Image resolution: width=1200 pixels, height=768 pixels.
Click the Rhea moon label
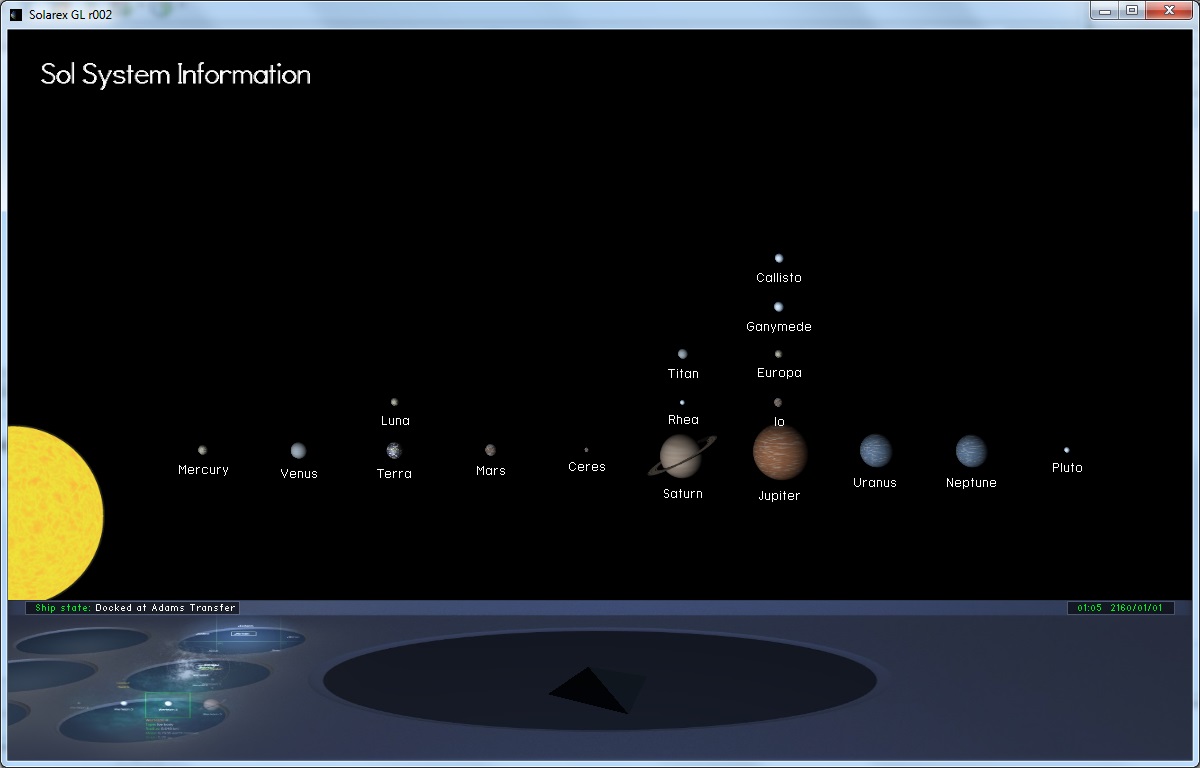(x=683, y=420)
